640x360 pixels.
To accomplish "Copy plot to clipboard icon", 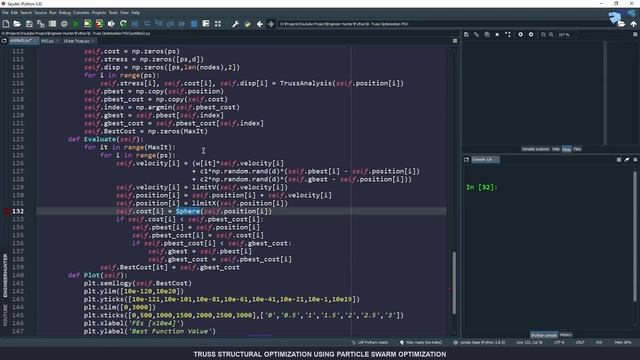I will coord(487,35).
